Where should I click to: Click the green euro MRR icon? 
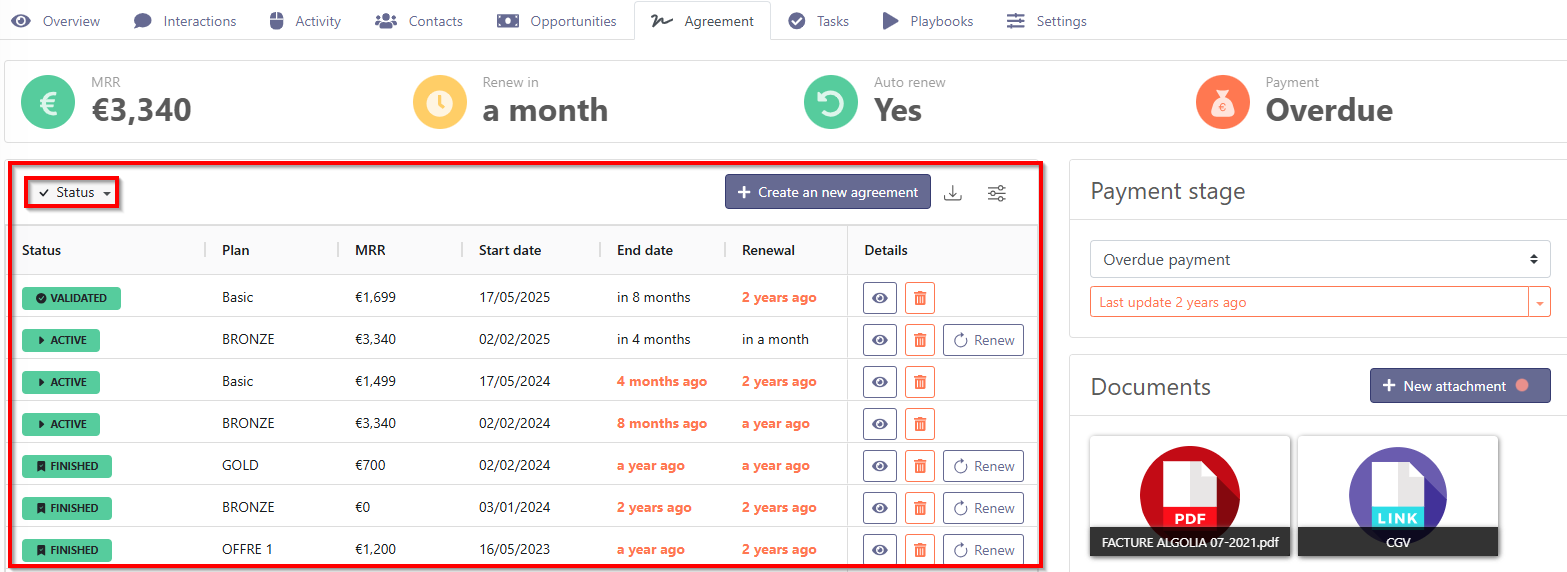tap(48, 102)
